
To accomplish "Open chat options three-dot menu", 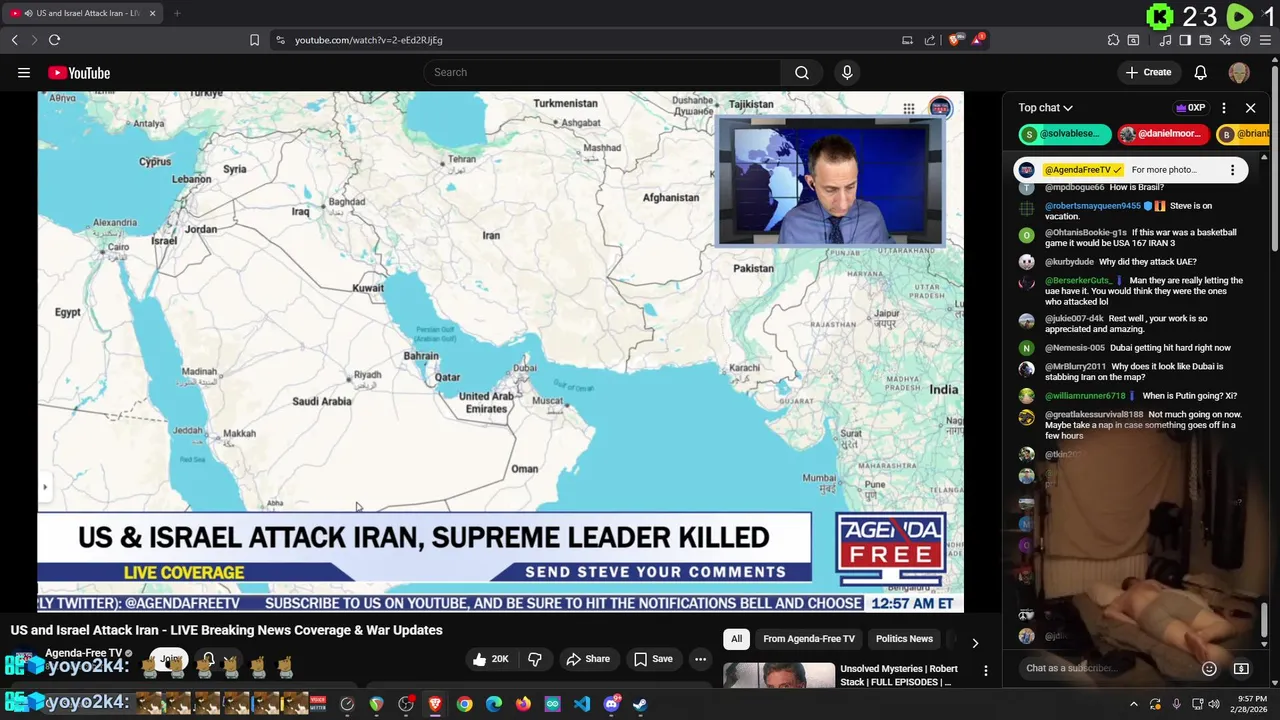I will [x=1224, y=108].
